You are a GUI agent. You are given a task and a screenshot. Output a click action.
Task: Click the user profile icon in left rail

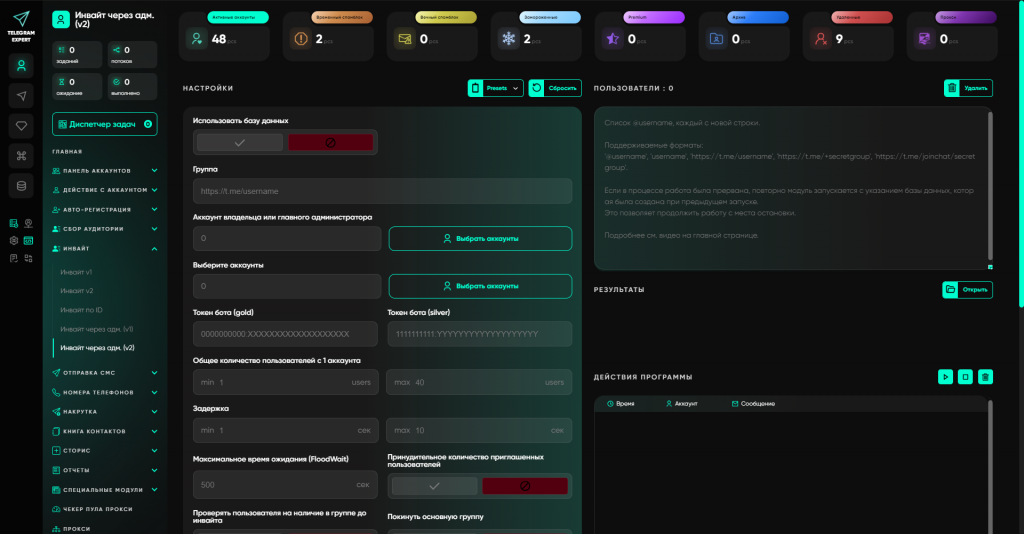pos(22,65)
